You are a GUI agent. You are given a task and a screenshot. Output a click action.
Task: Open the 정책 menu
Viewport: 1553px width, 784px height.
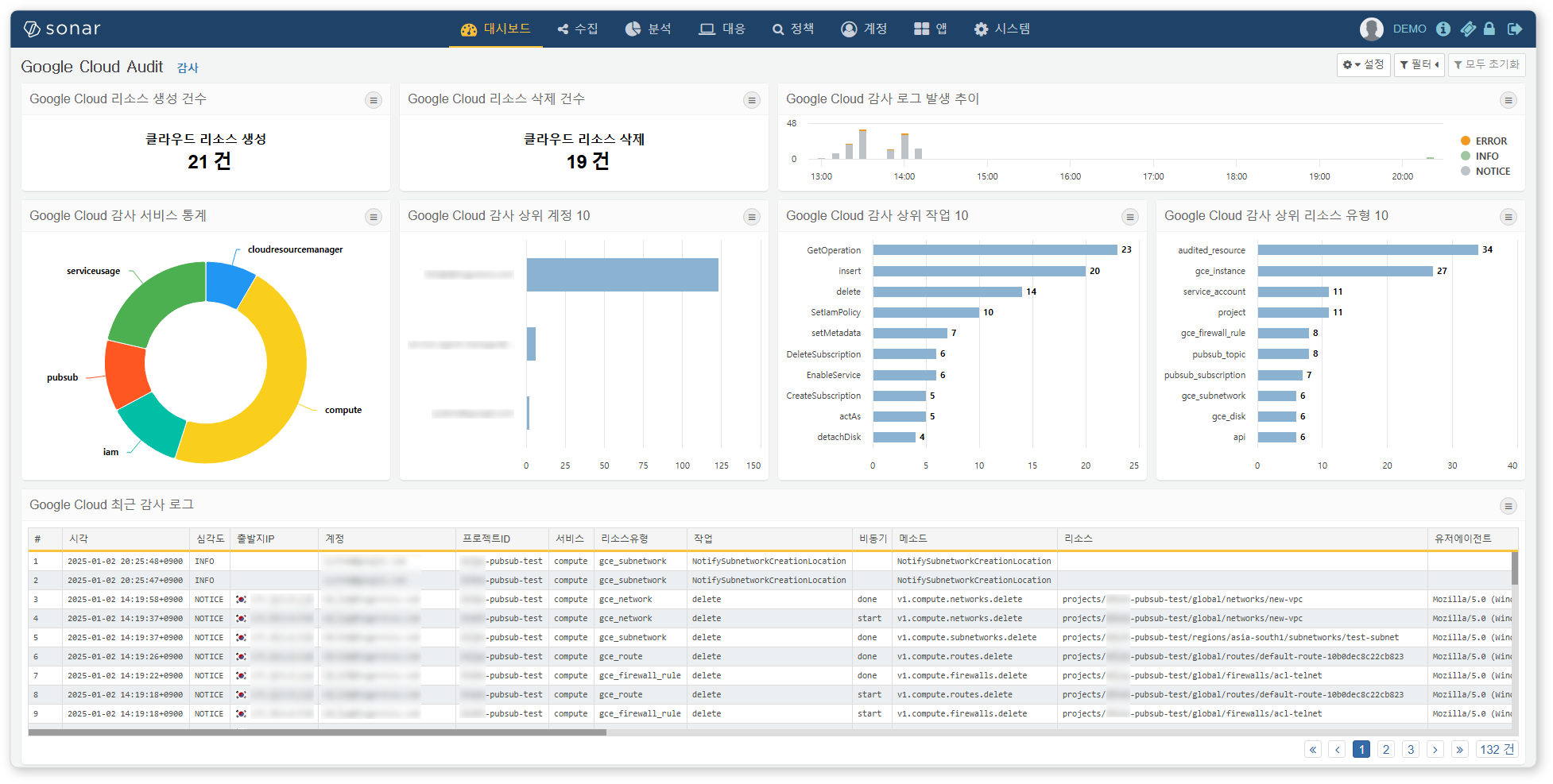793,29
